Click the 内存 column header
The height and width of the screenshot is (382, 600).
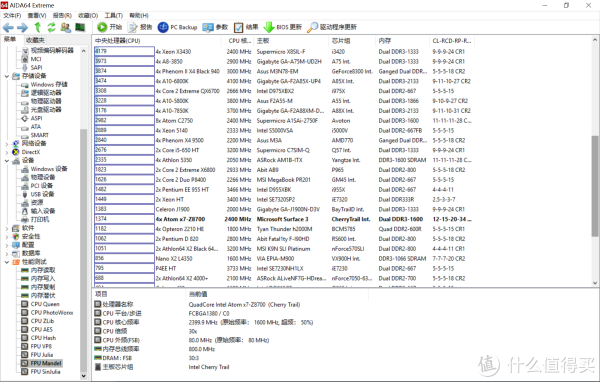point(403,41)
